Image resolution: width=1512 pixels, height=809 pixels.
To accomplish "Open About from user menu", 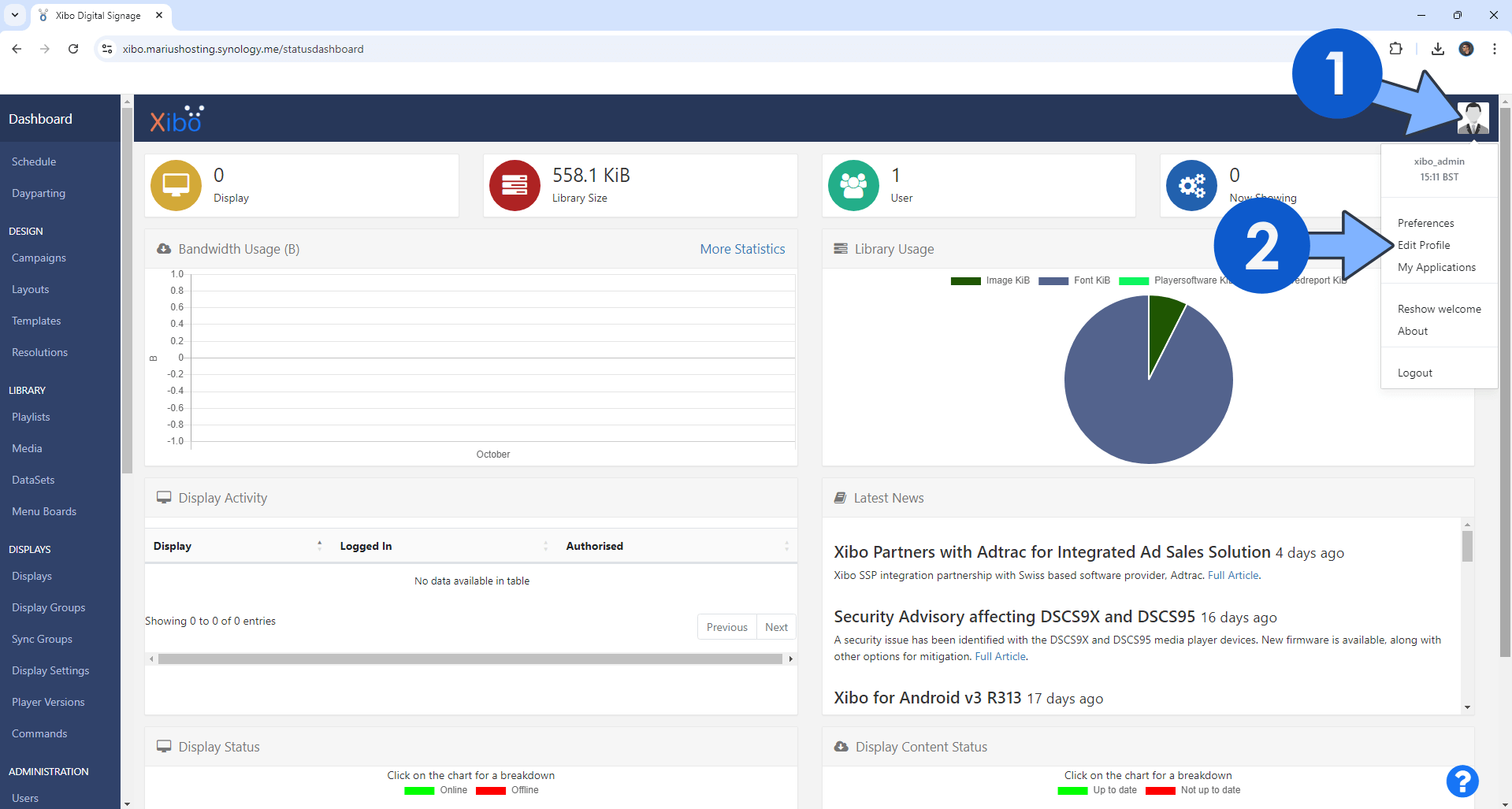I will point(1413,331).
